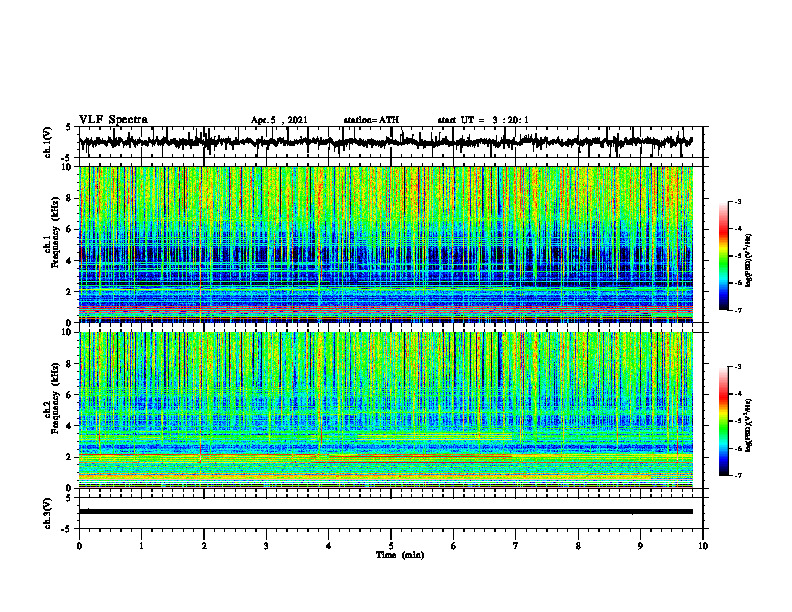Select the 'Time (min)' x-axis label
Screen dimensions: 792x612
tap(400, 555)
